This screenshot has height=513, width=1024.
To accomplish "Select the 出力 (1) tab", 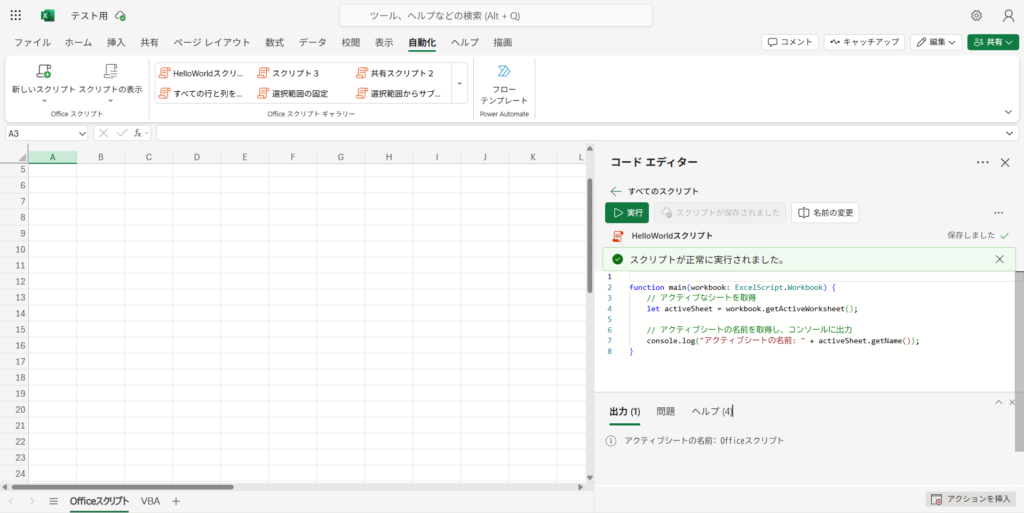I will (625, 412).
